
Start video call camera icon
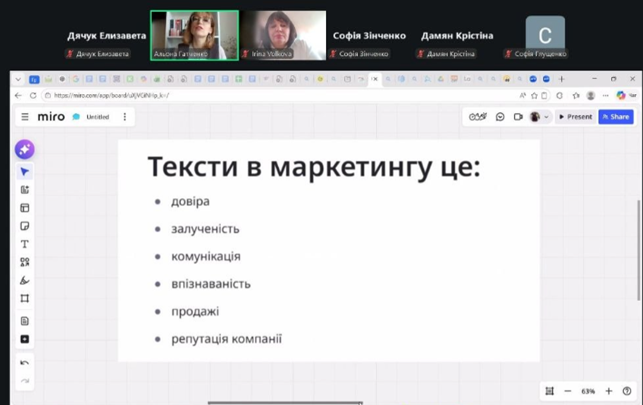518,117
